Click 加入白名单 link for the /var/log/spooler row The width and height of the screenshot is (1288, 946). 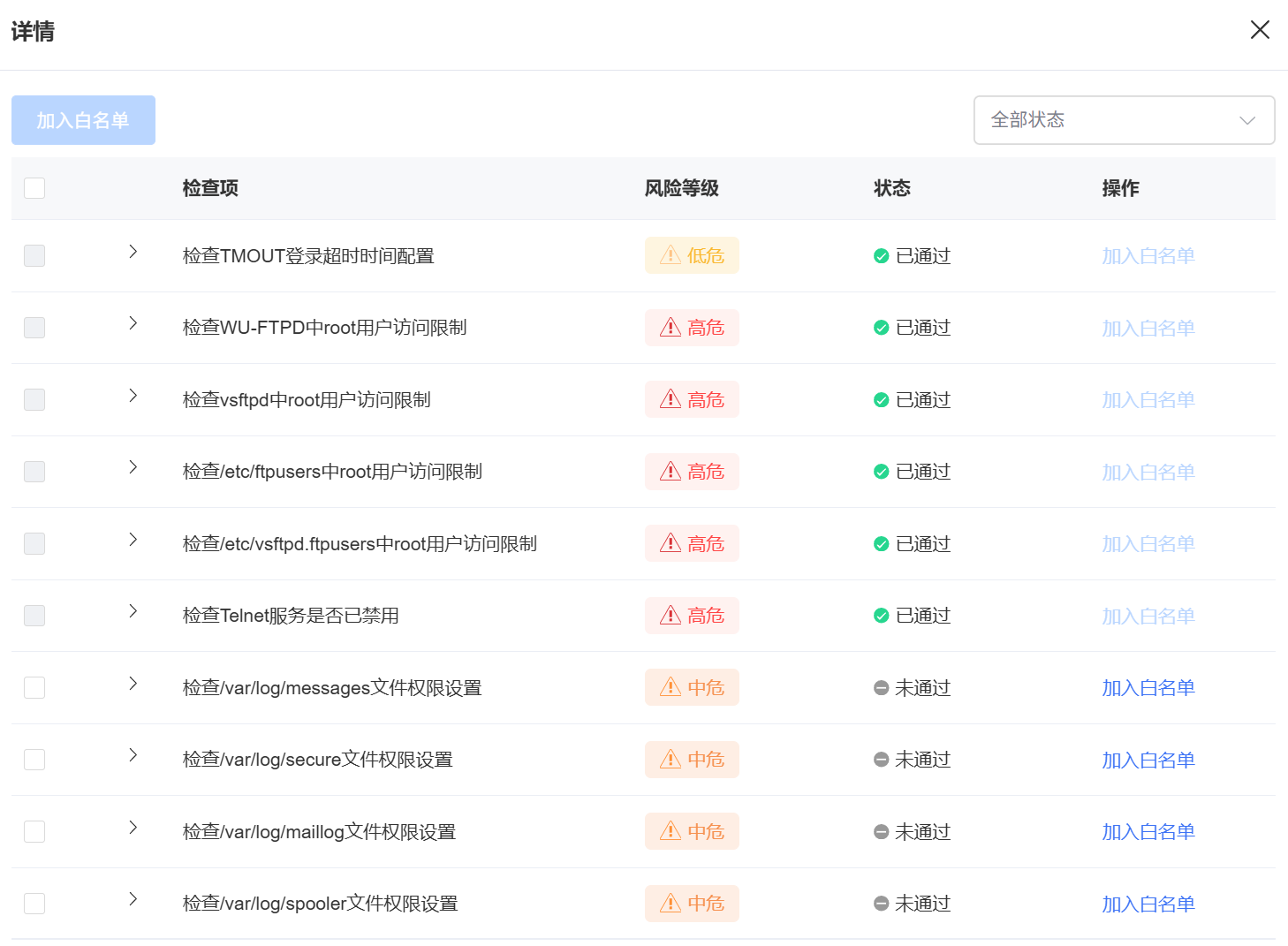pos(1148,904)
